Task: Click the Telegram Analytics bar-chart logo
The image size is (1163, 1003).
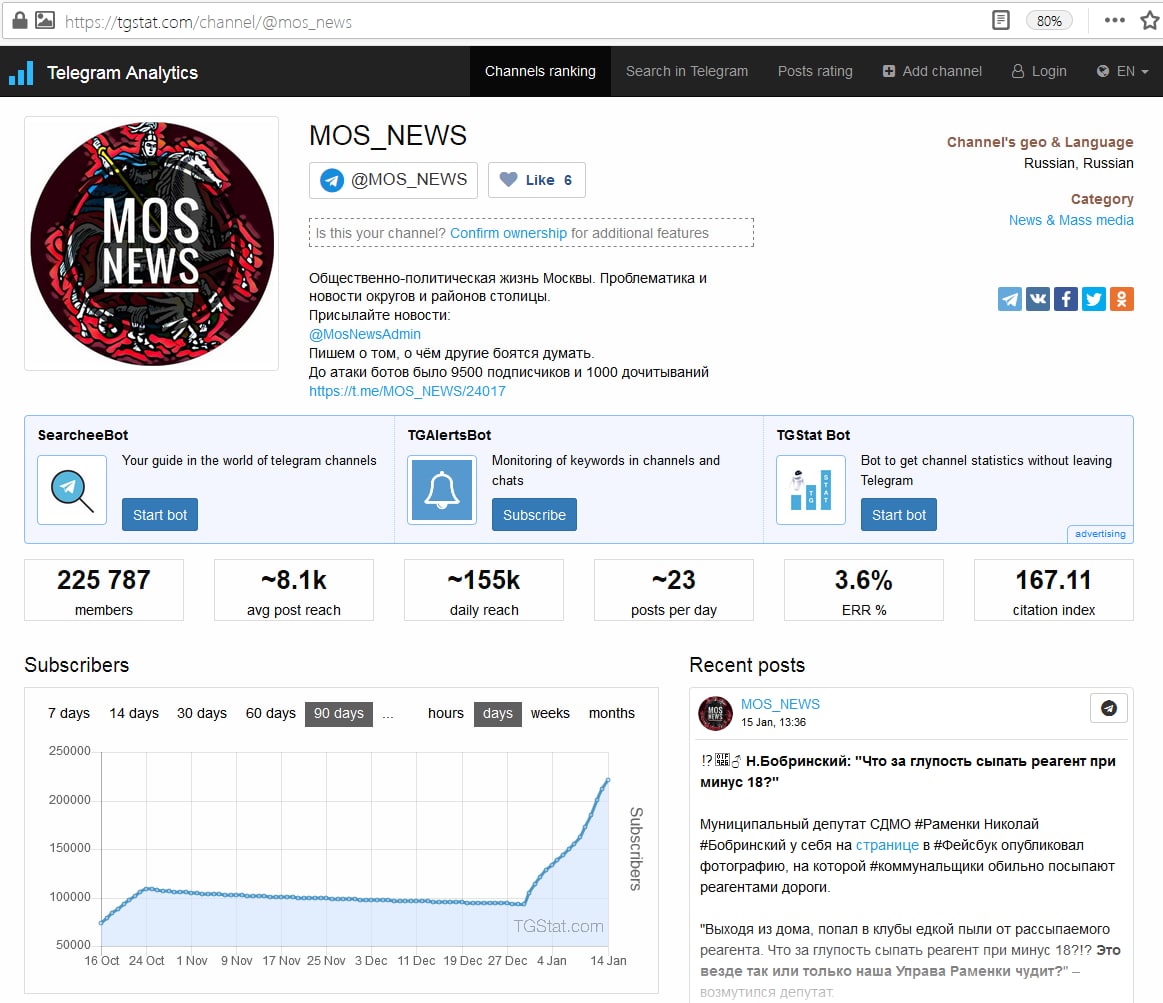Action: click(x=21, y=73)
